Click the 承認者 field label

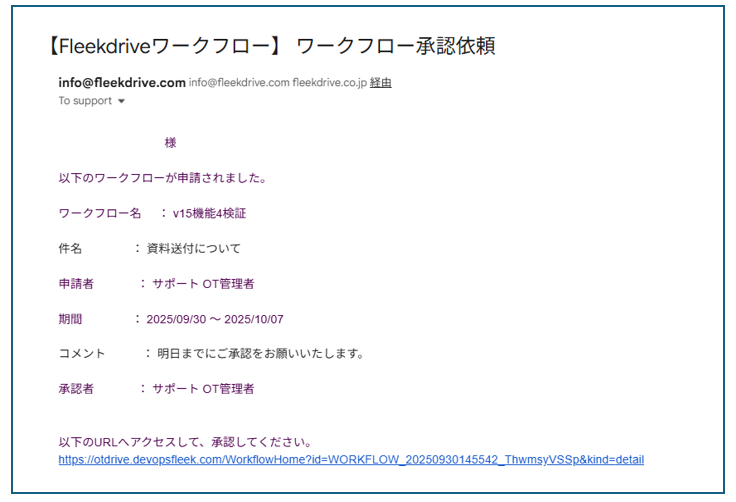(x=76, y=389)
